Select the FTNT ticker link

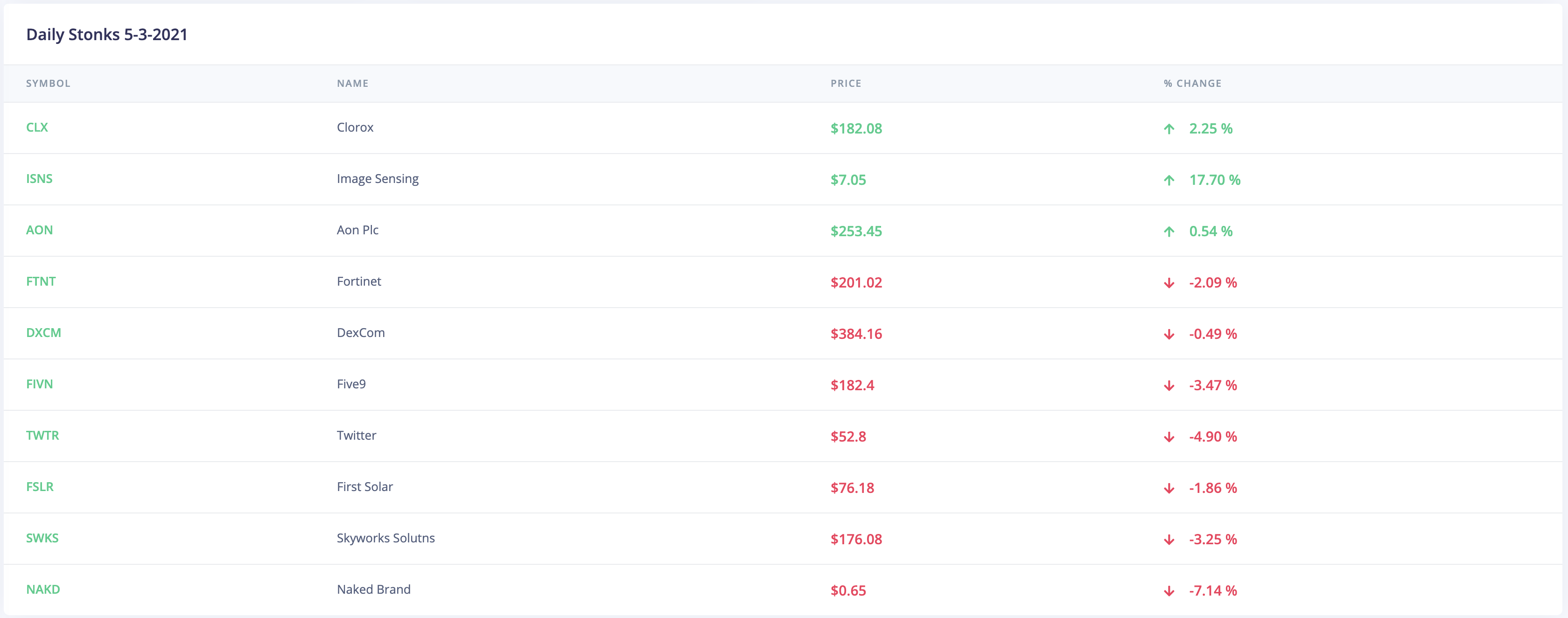coord(41,281)
